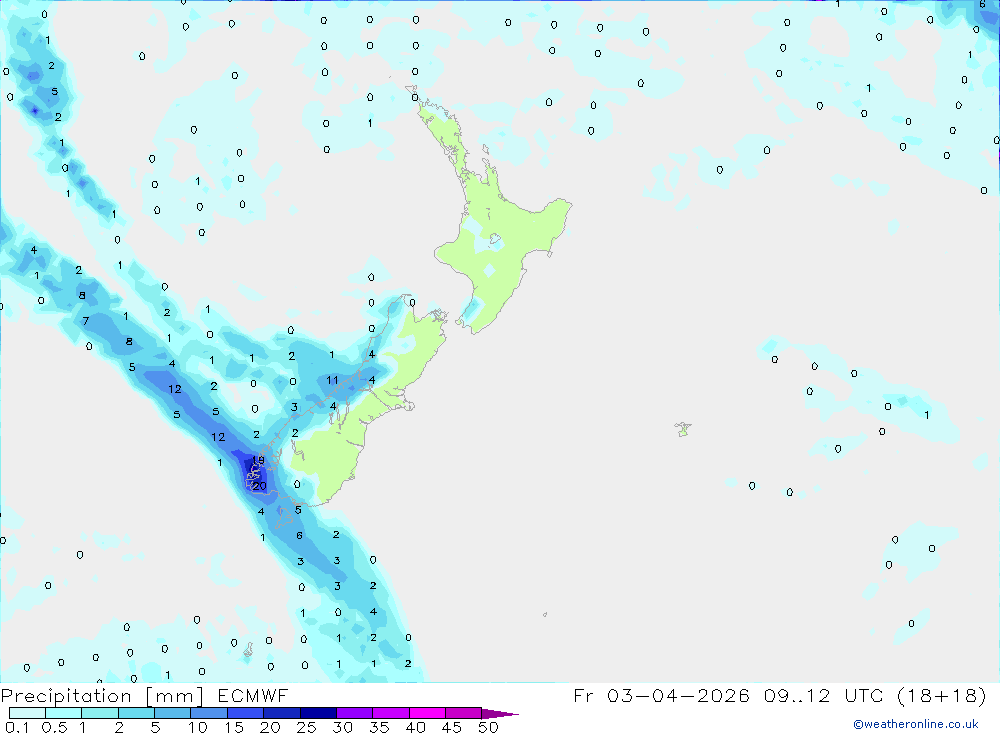The height and width of the screenshot is (733, 1000).
Task: Pick the 35–40 mm violet legend swatch
Action: [390, 713]
